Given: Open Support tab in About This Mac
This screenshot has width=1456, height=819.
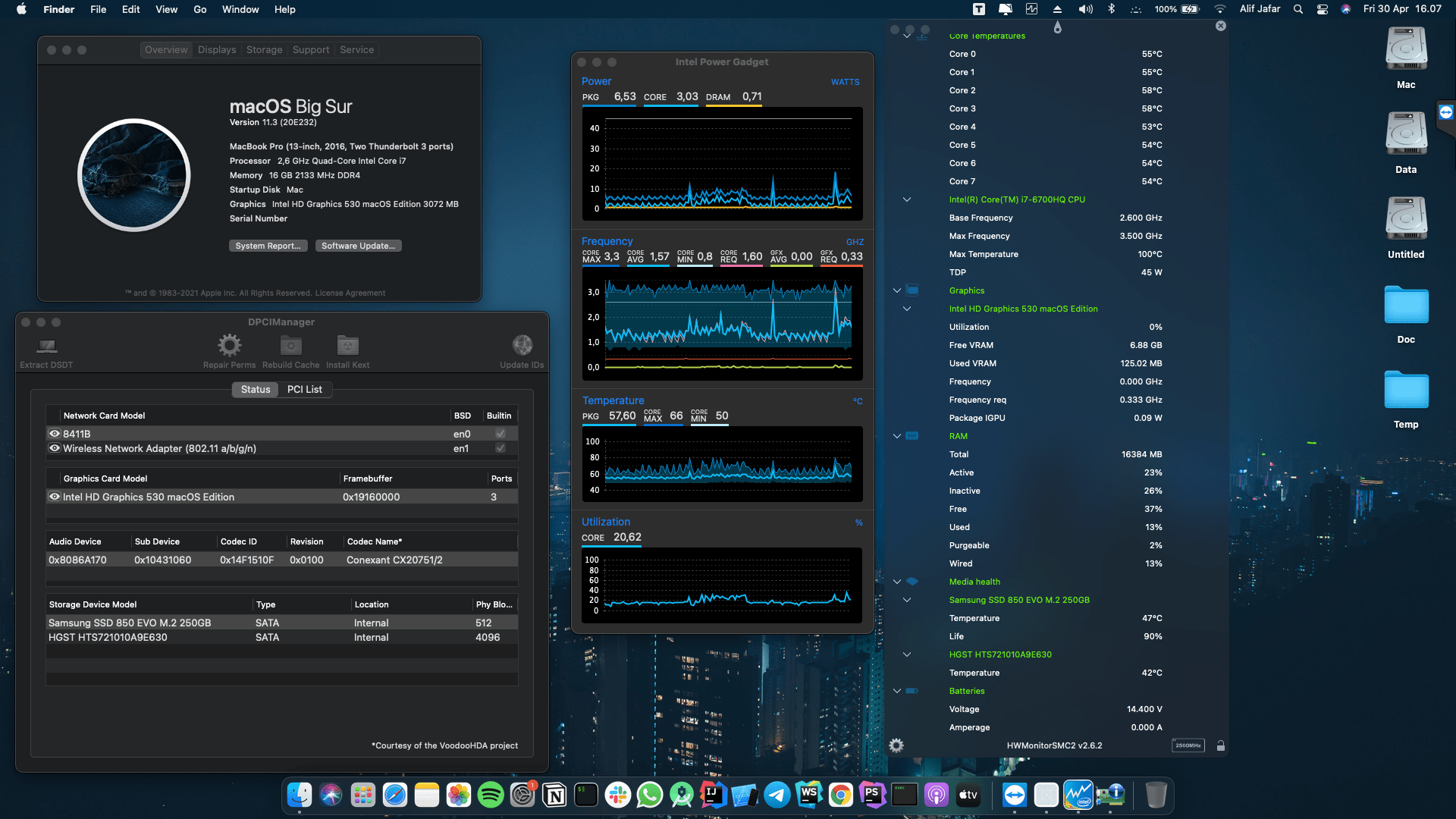Looking at the screenshot, I should 311,50.
